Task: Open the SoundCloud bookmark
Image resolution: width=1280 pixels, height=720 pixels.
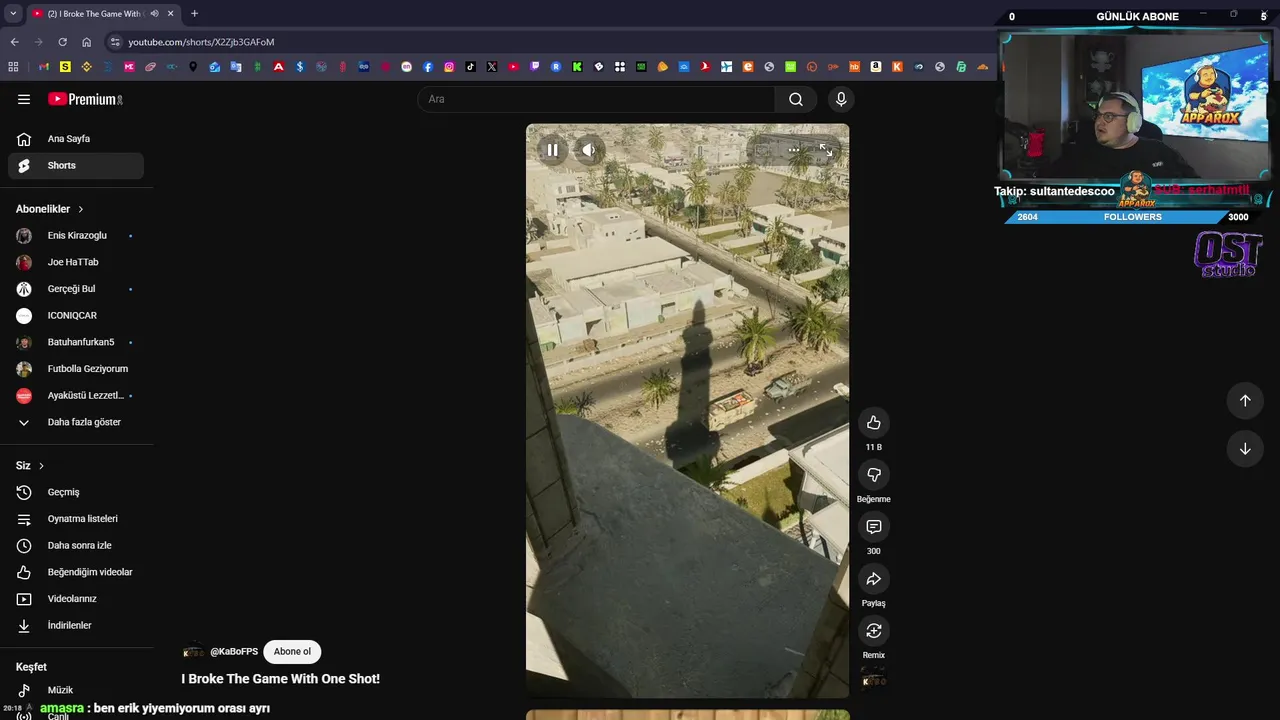Action: [983, 67]
